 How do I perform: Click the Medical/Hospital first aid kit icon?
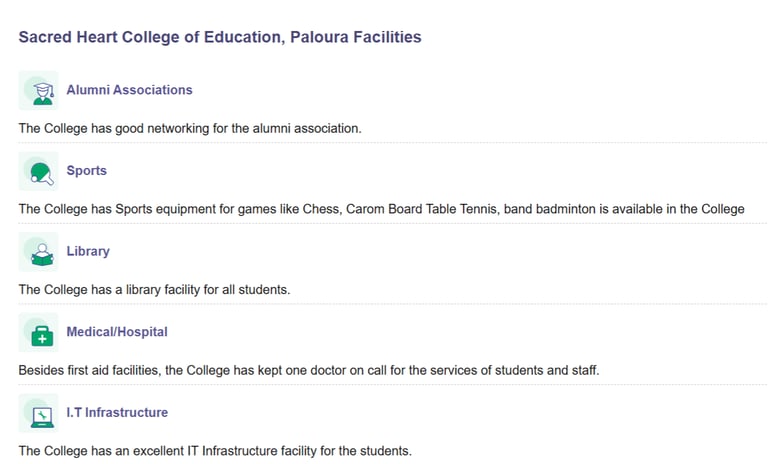[x=38, y=333]
